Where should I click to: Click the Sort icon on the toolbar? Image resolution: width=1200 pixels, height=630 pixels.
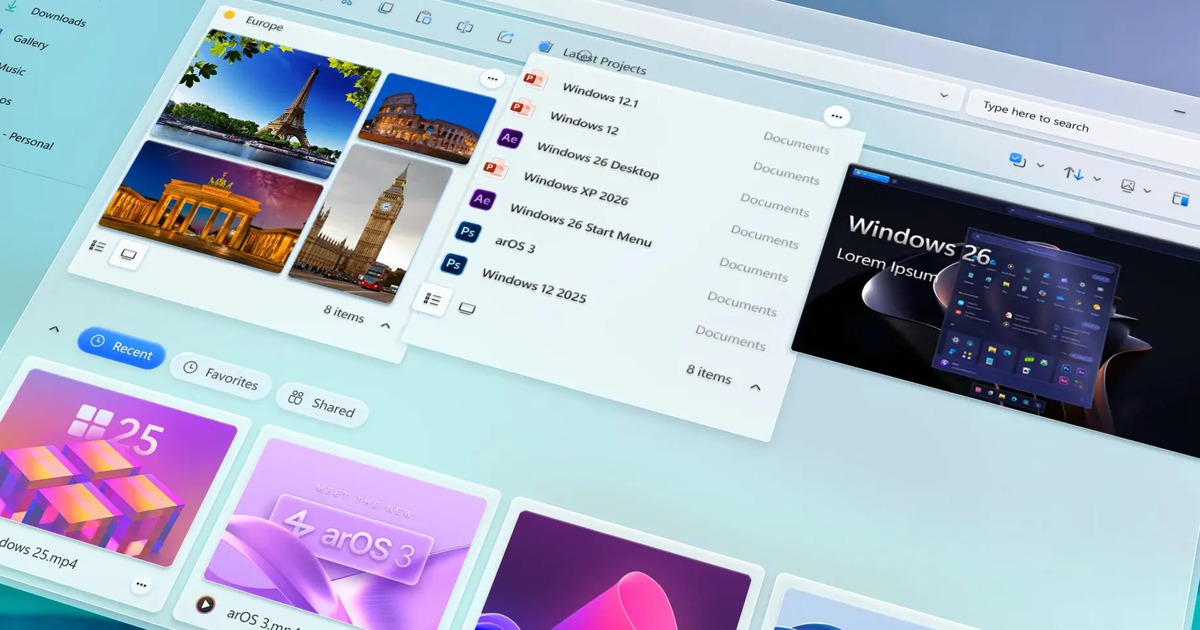point(1073,174)
